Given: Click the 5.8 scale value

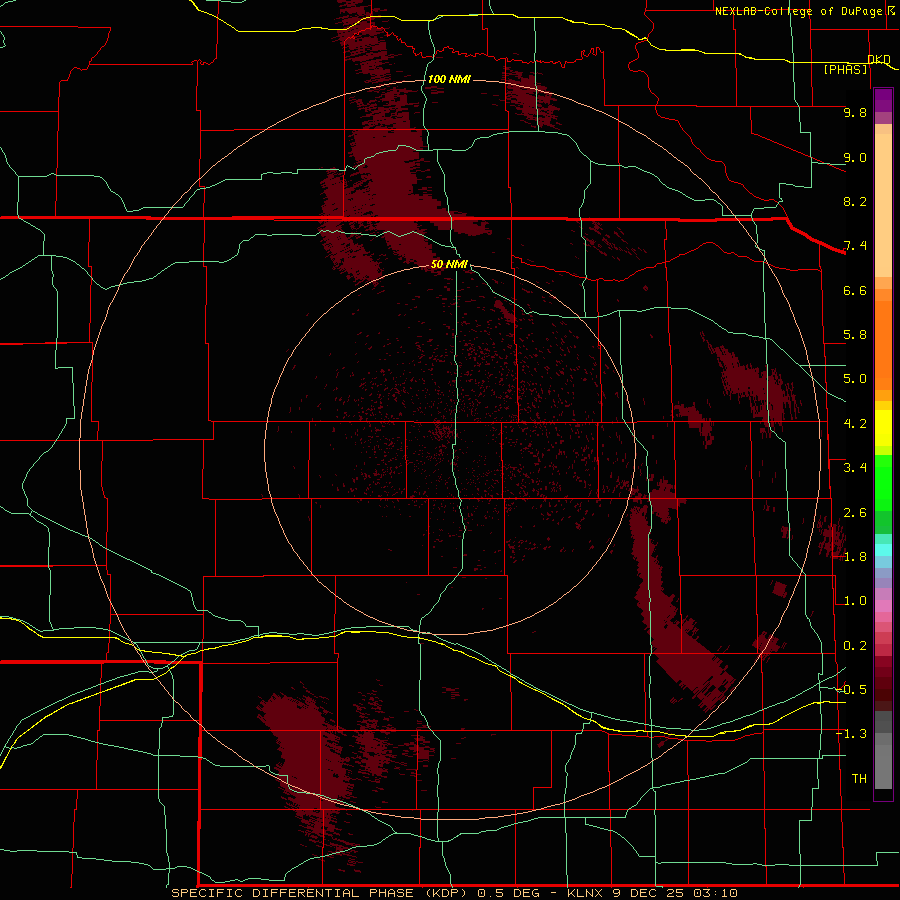Looking at the screenshot, I should tap(855, 335).
